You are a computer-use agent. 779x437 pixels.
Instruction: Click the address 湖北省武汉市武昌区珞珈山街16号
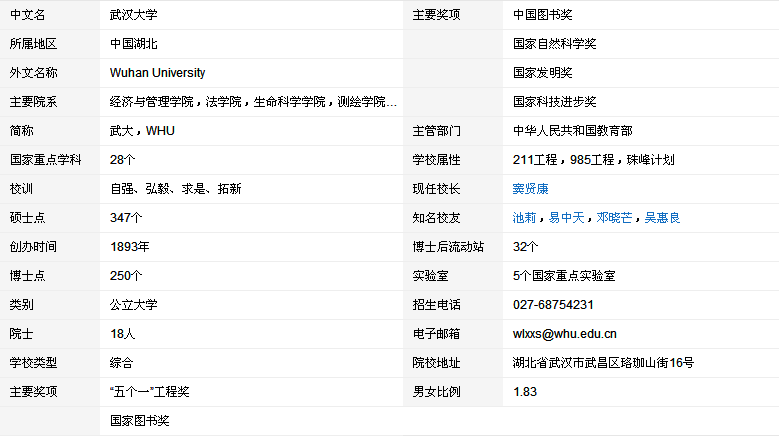point(603,363)
